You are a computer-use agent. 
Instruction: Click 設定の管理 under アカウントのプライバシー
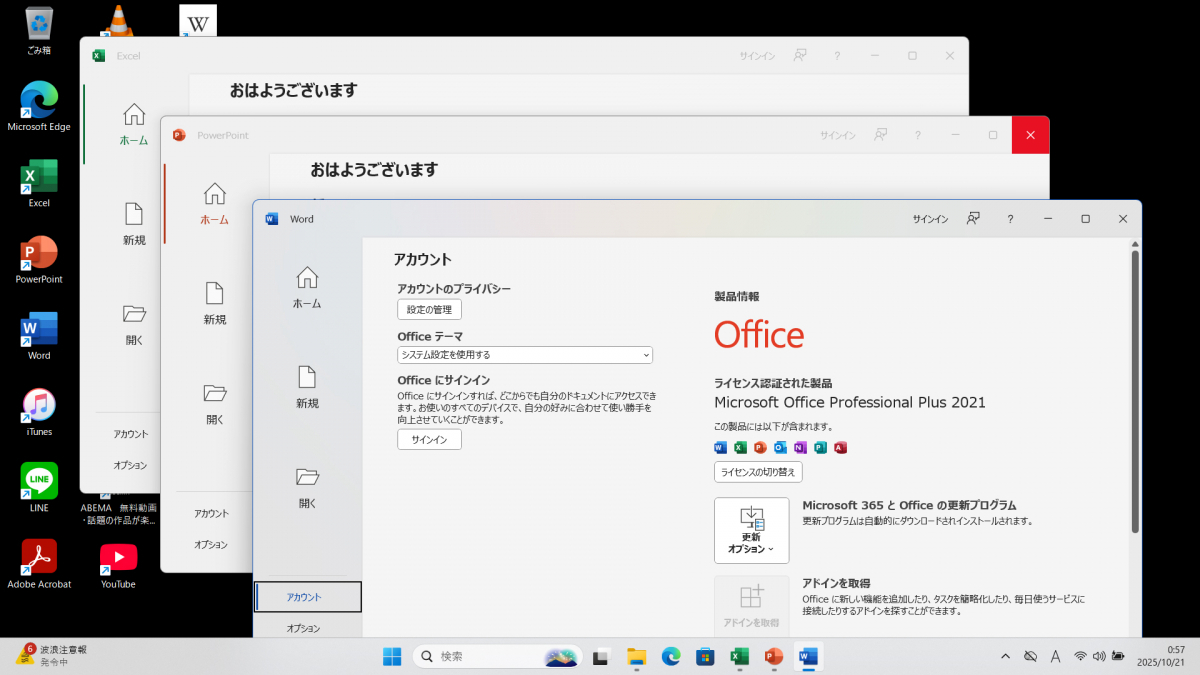coord(429,309)
